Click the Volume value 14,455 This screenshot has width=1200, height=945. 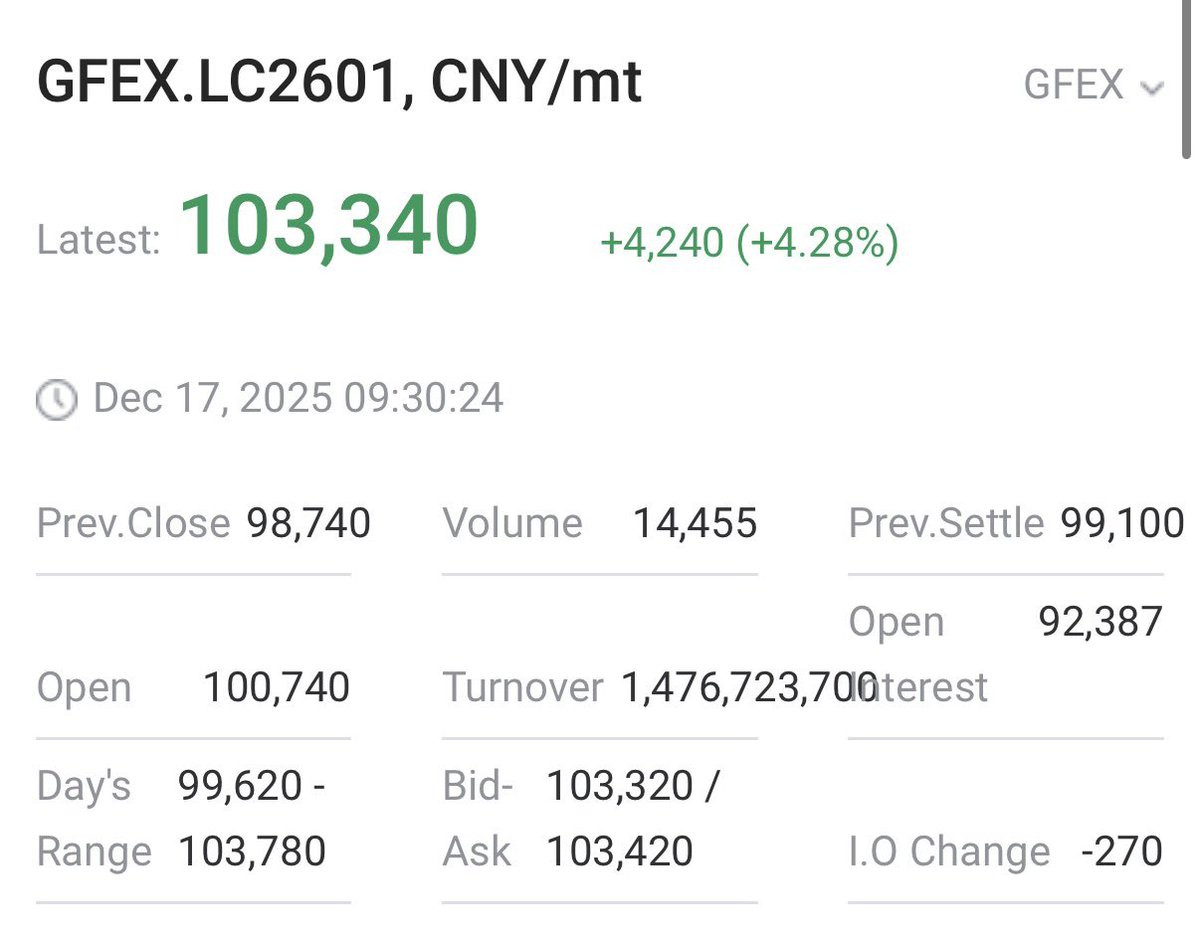695,523
